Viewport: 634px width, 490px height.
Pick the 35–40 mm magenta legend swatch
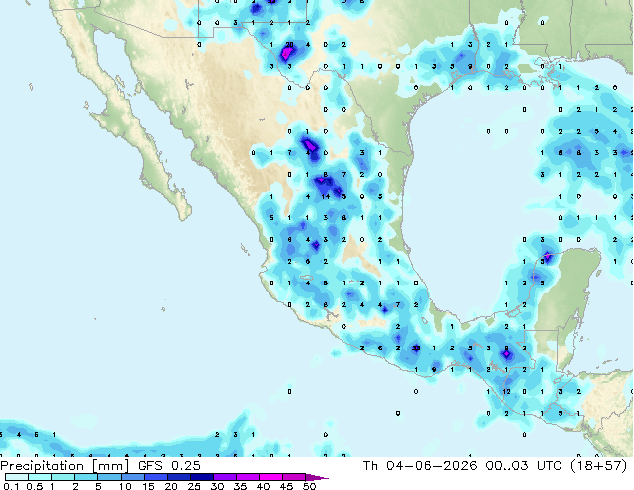(248, 477)
